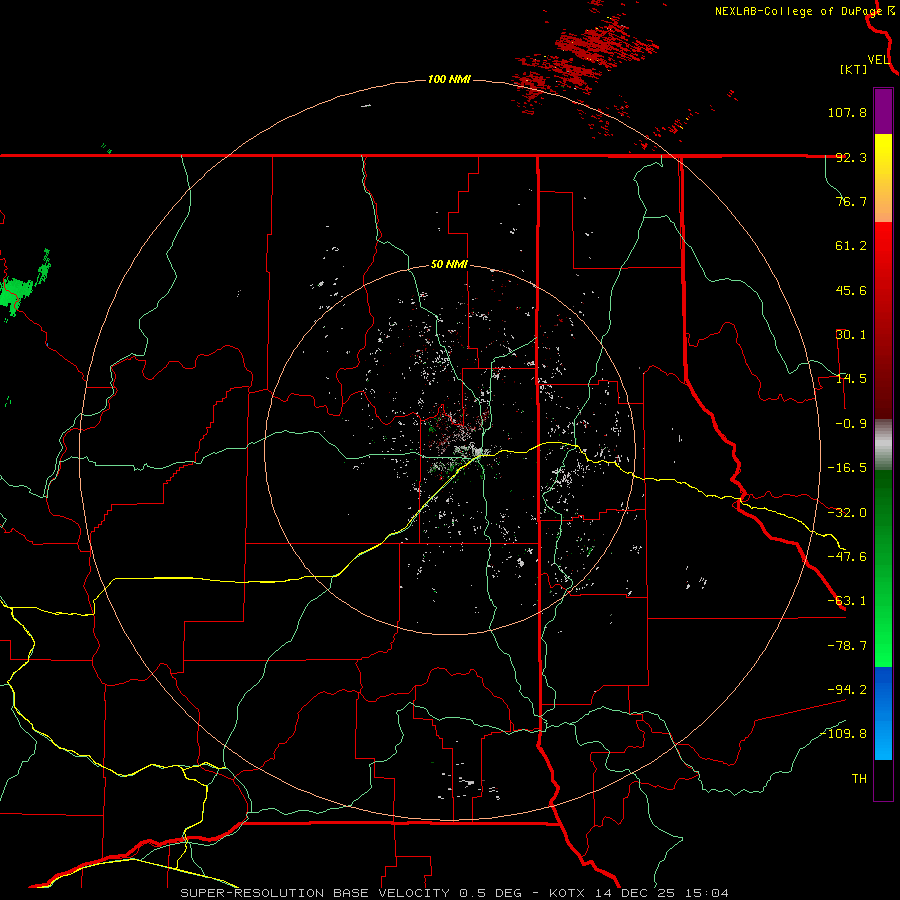Click the 100 NMI range ring label

[x=449, y=79]
